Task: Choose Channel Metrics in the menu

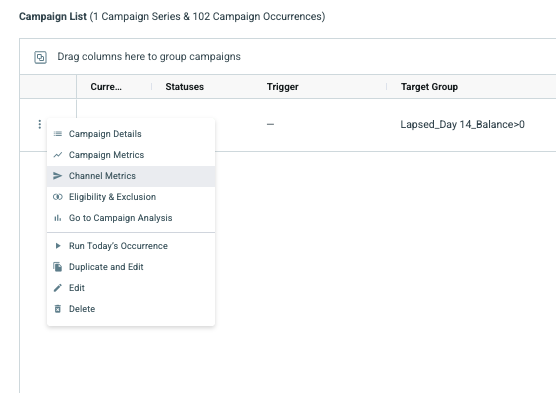Action: click(131, 176)
